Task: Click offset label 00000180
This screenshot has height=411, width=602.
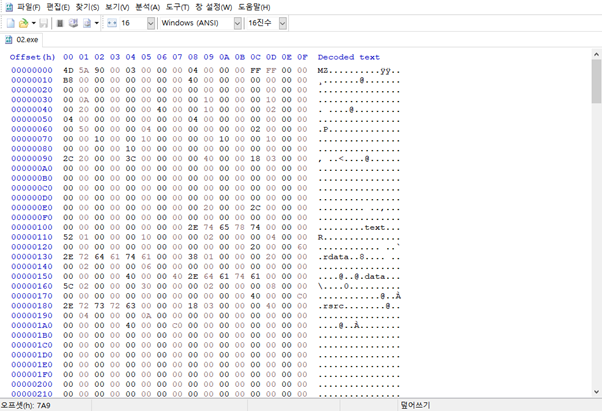Action: 32,306
